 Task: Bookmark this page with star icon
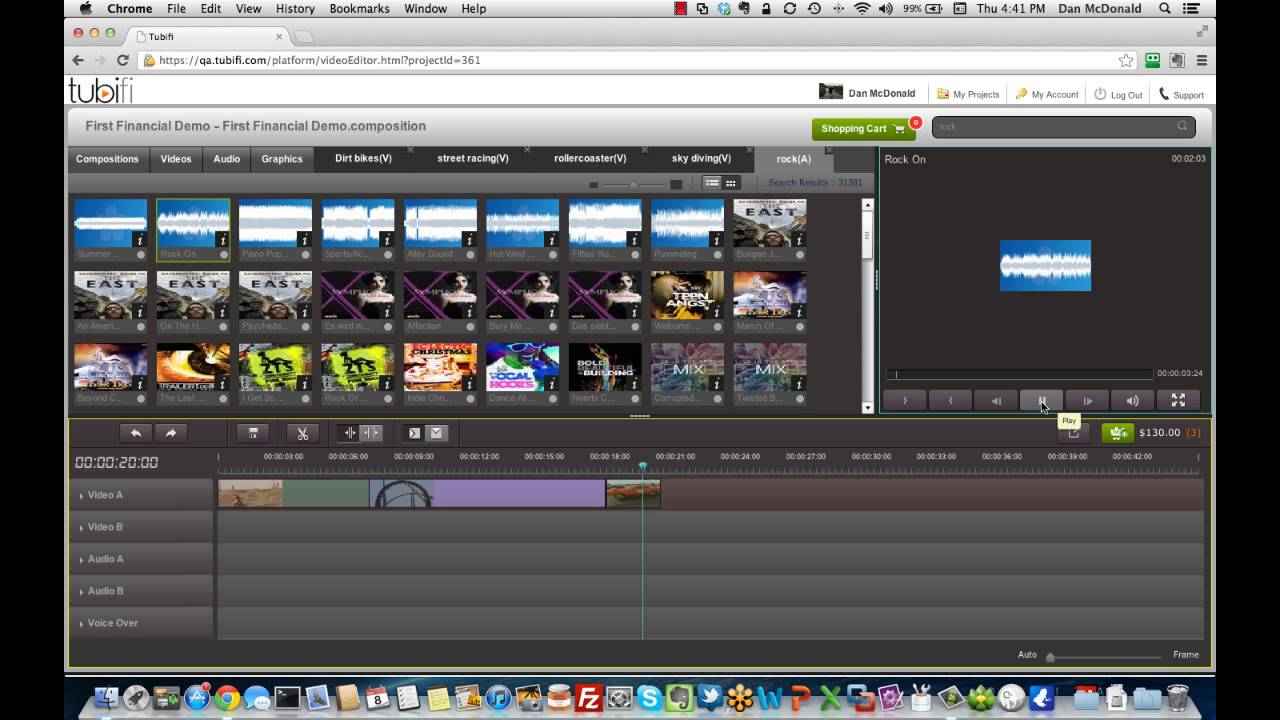[1126, 60]
